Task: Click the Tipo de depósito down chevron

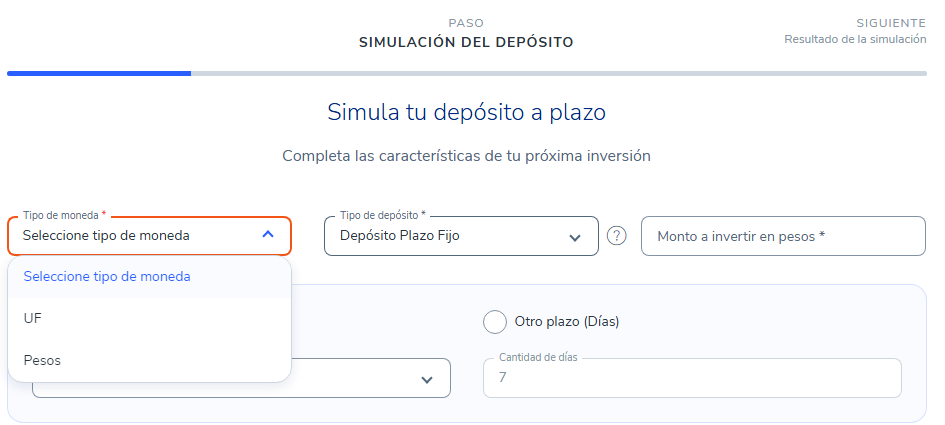Action: (574, 238)
